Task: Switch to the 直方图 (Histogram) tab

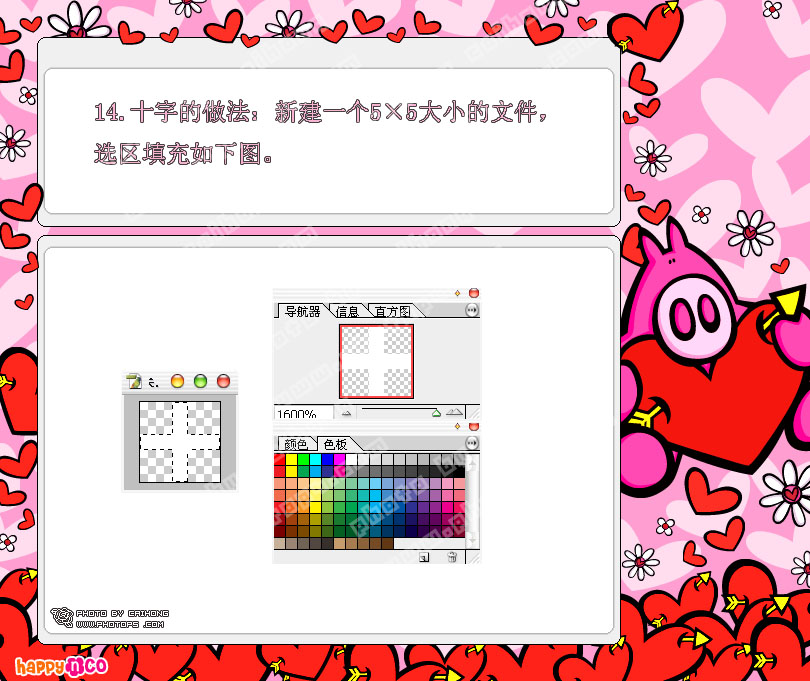Action: click(392, 311)
